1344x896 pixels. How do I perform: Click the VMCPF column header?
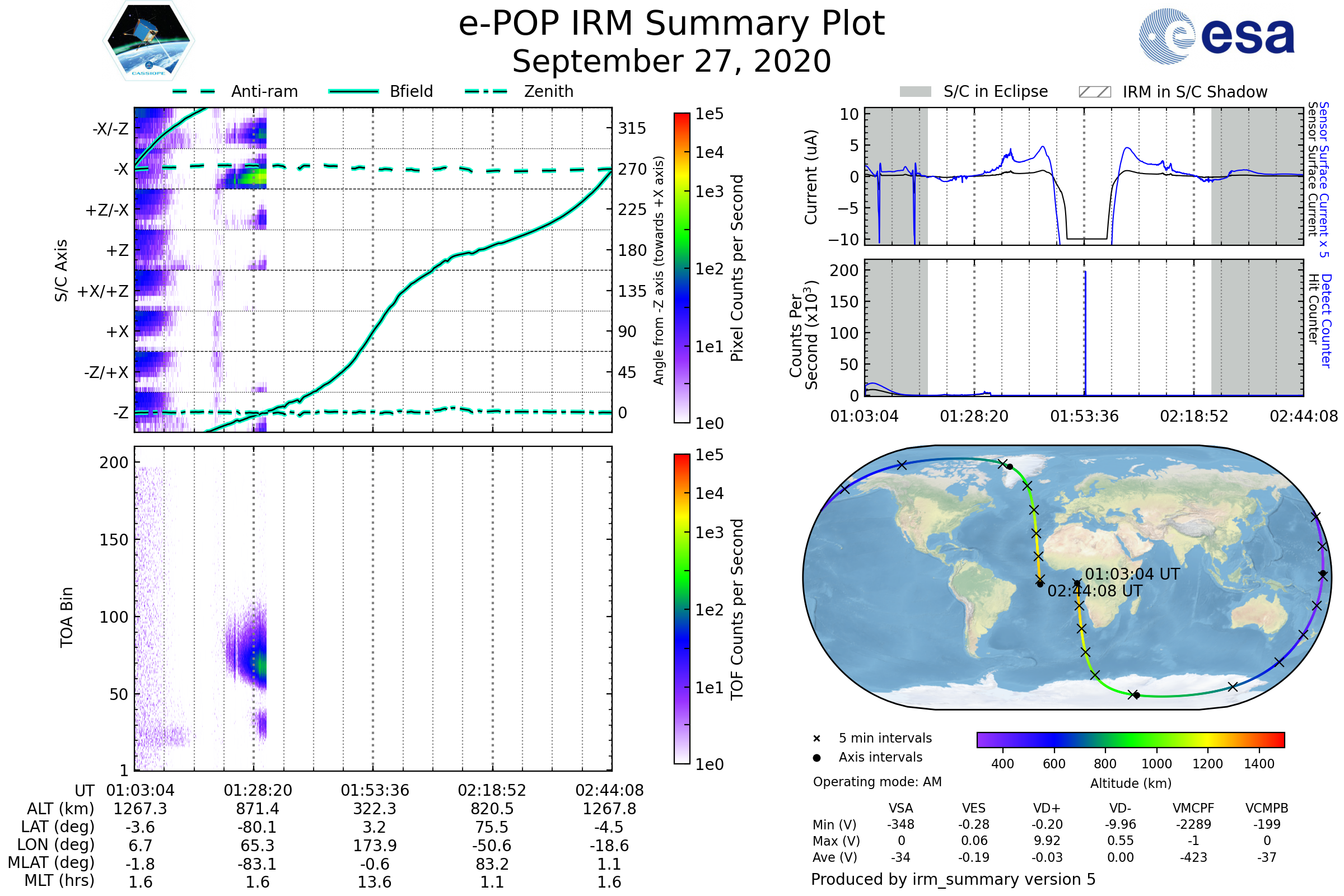[1193, 809]
